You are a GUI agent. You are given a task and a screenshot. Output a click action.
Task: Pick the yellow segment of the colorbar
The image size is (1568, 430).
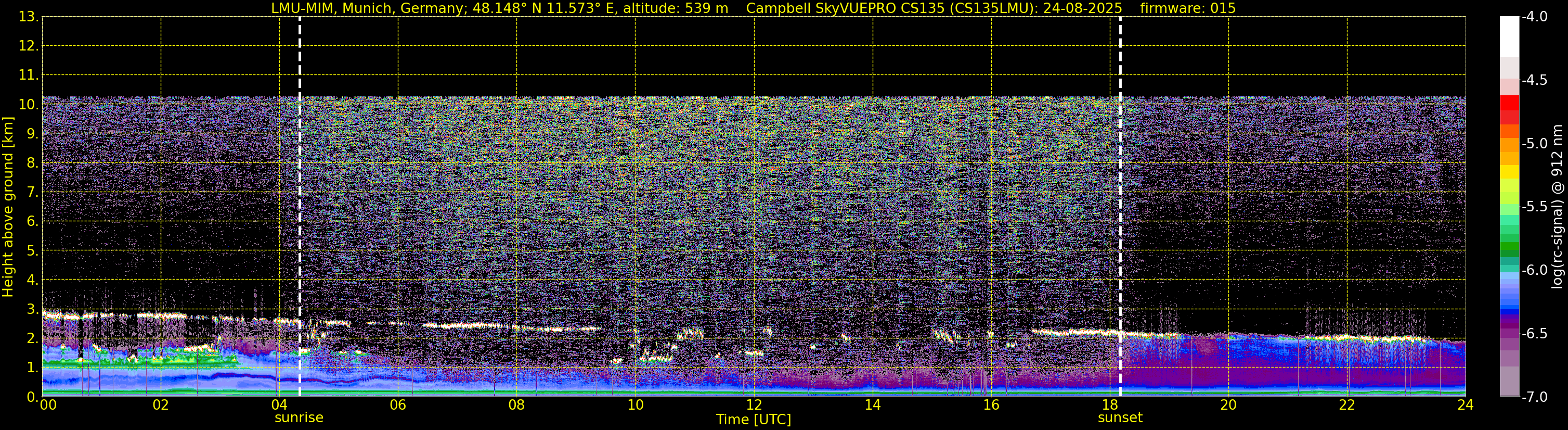click(x=1509, y=172)
